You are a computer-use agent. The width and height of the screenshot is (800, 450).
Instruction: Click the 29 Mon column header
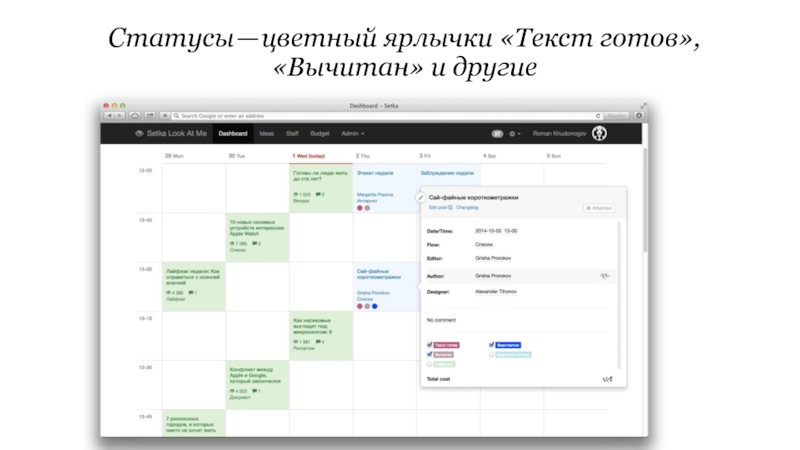(174, 156)
